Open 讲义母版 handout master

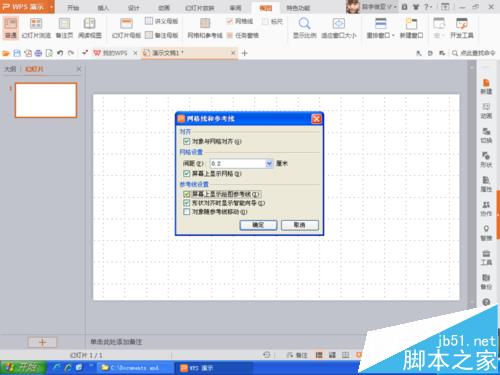click(x=162, y=21)
